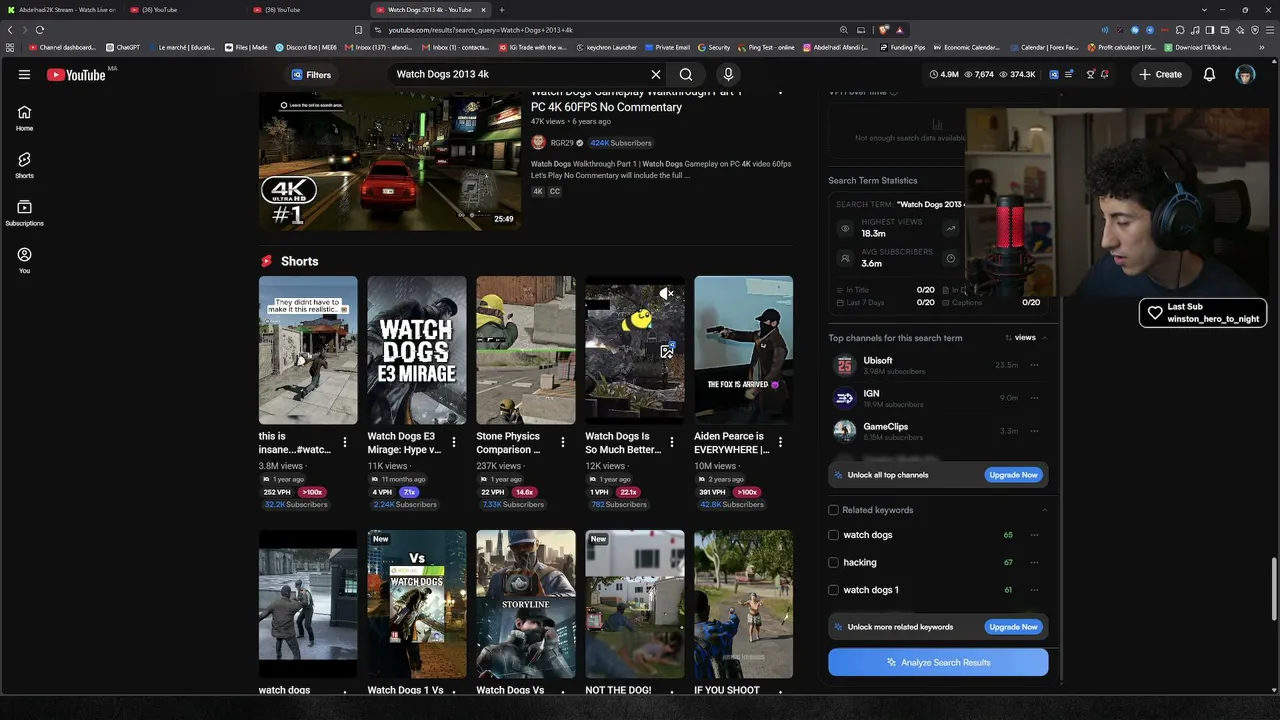1280x720 pixels.
Task: Click the magnifier search button
Action: click(686, 74)
